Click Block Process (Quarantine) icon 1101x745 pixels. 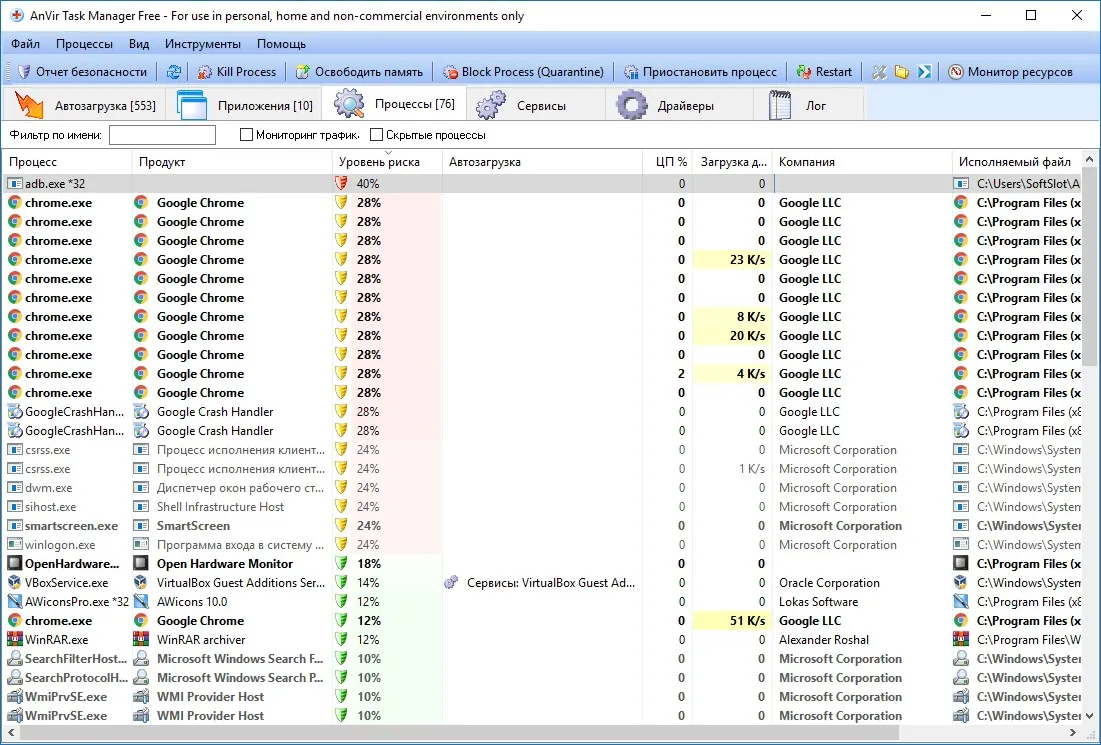pyautogui.click(x=450, y=72)
